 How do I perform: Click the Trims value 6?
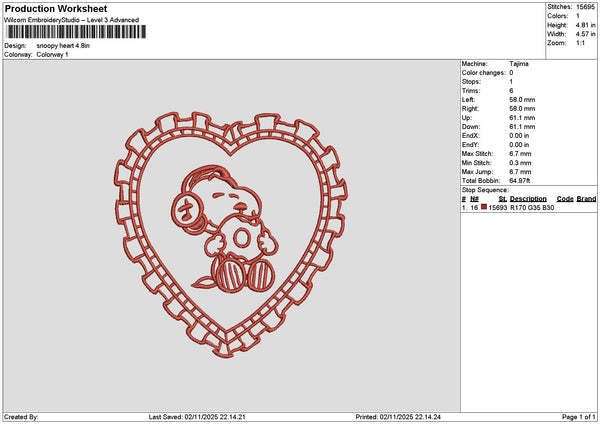tap(511, 91)
